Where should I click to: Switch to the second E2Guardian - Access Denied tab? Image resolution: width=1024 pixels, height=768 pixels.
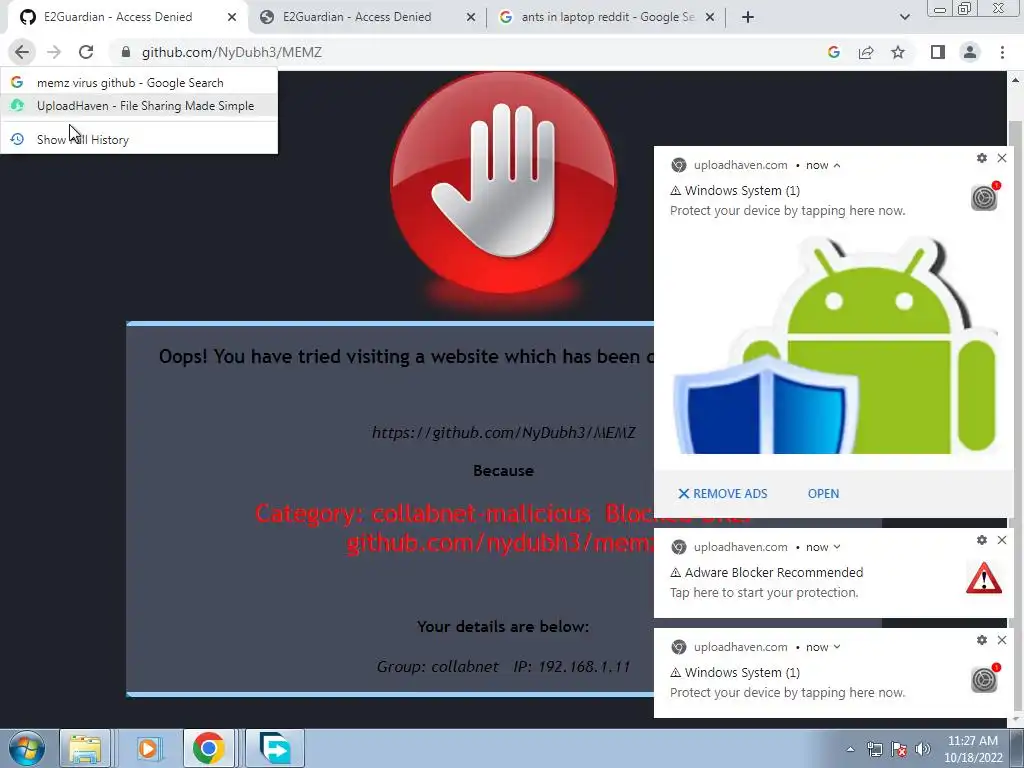[x=357, y=17]
